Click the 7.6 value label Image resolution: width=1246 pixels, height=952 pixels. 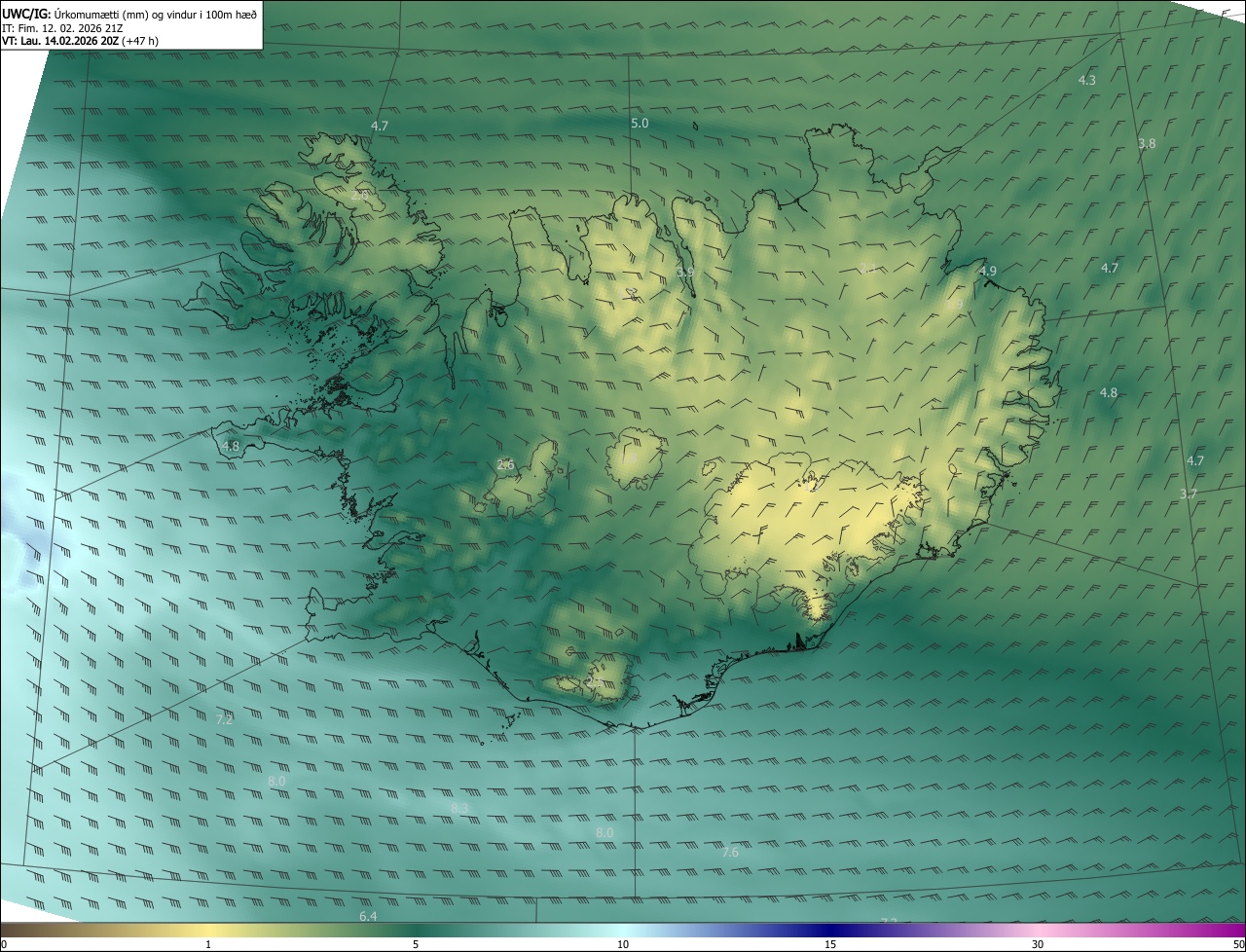pos(730,852)
